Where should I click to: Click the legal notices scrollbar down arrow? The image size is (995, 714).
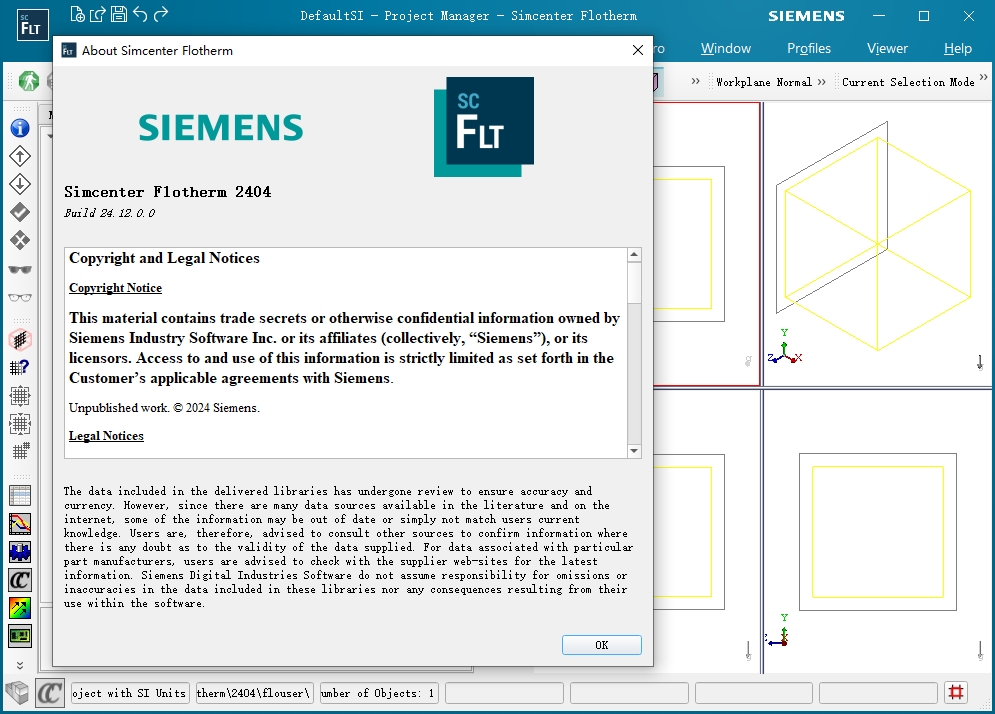tap(634, 451)
